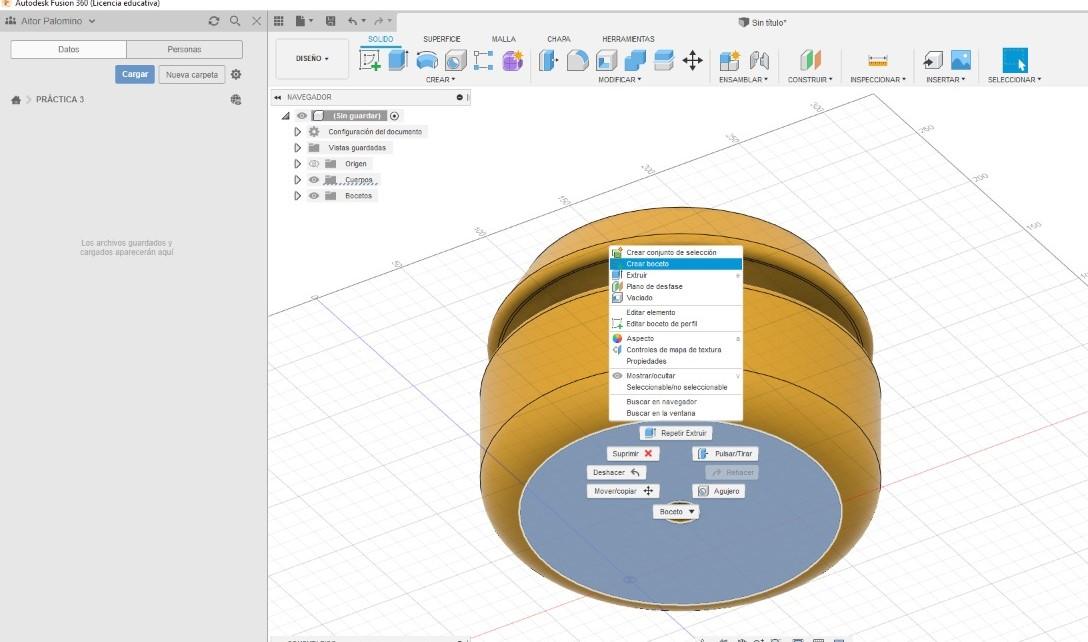This screenshot has height=642, width=1088.
Task: Toggle visibility eye of Cuerpos folder
Action: coord(314,180)
